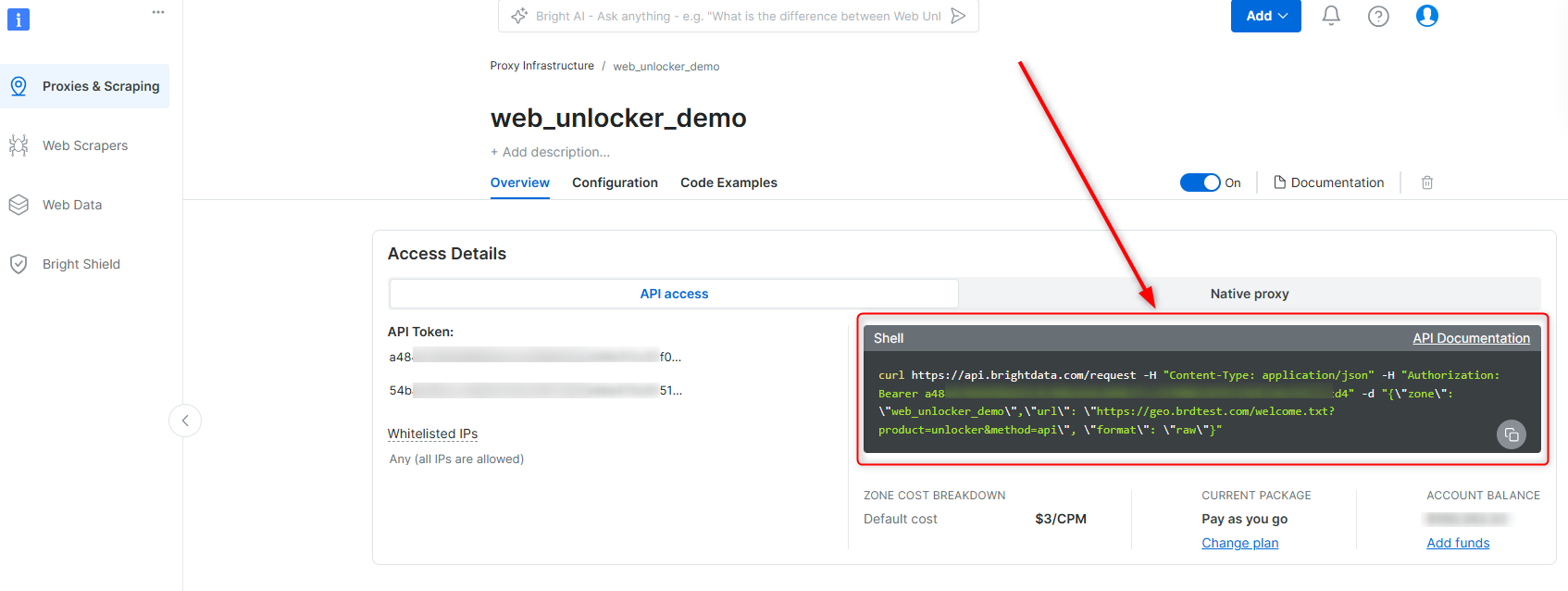The height and width of the screenshot is (591, 1568).
Task: Click the Any (all IPs are allowed) text
Action: click(x=456, y=459)
